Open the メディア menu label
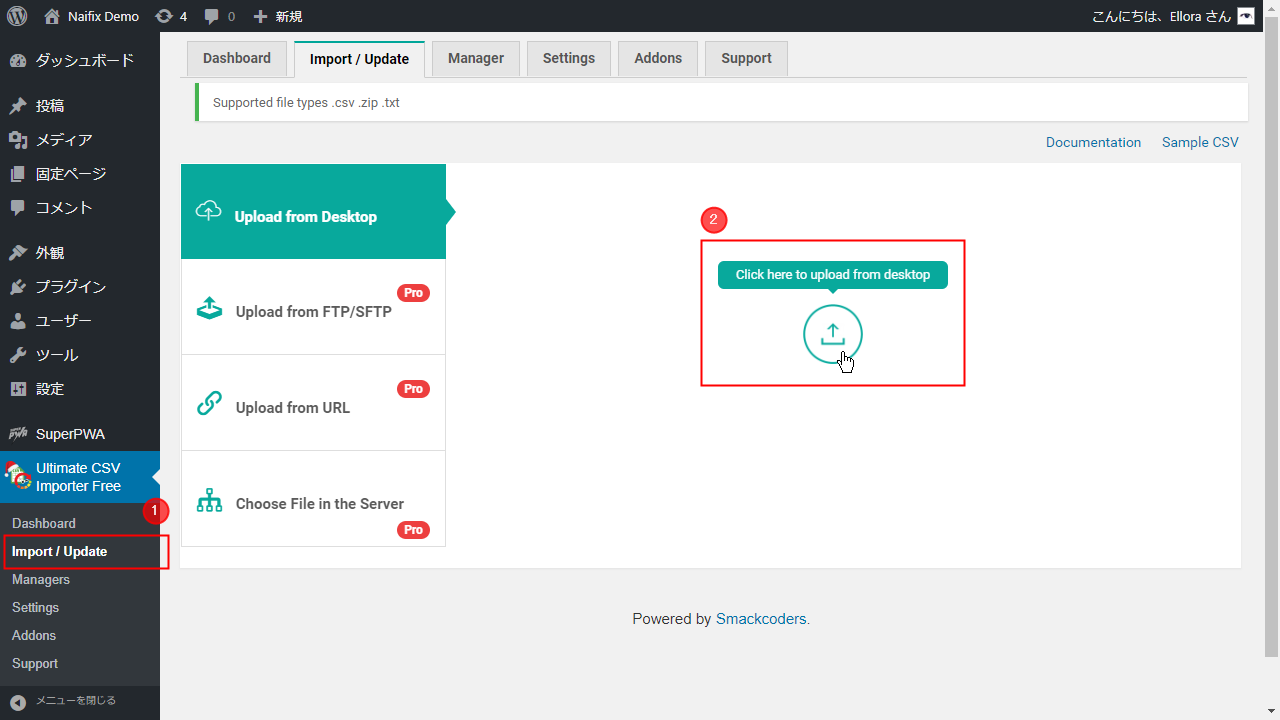The image size is (1280, 720). point(64,140)
